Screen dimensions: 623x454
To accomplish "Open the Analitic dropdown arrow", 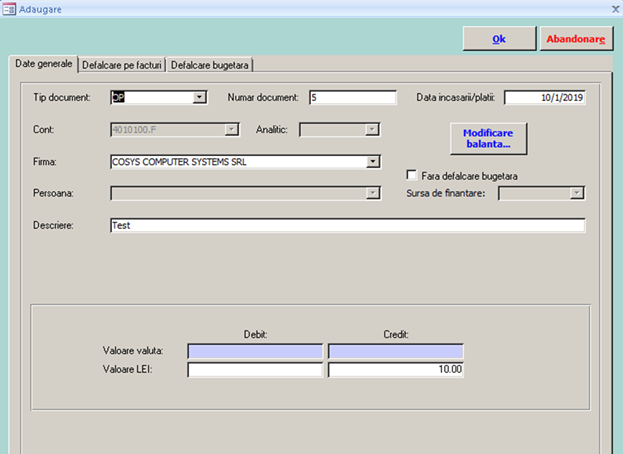I will coord(372,129).
